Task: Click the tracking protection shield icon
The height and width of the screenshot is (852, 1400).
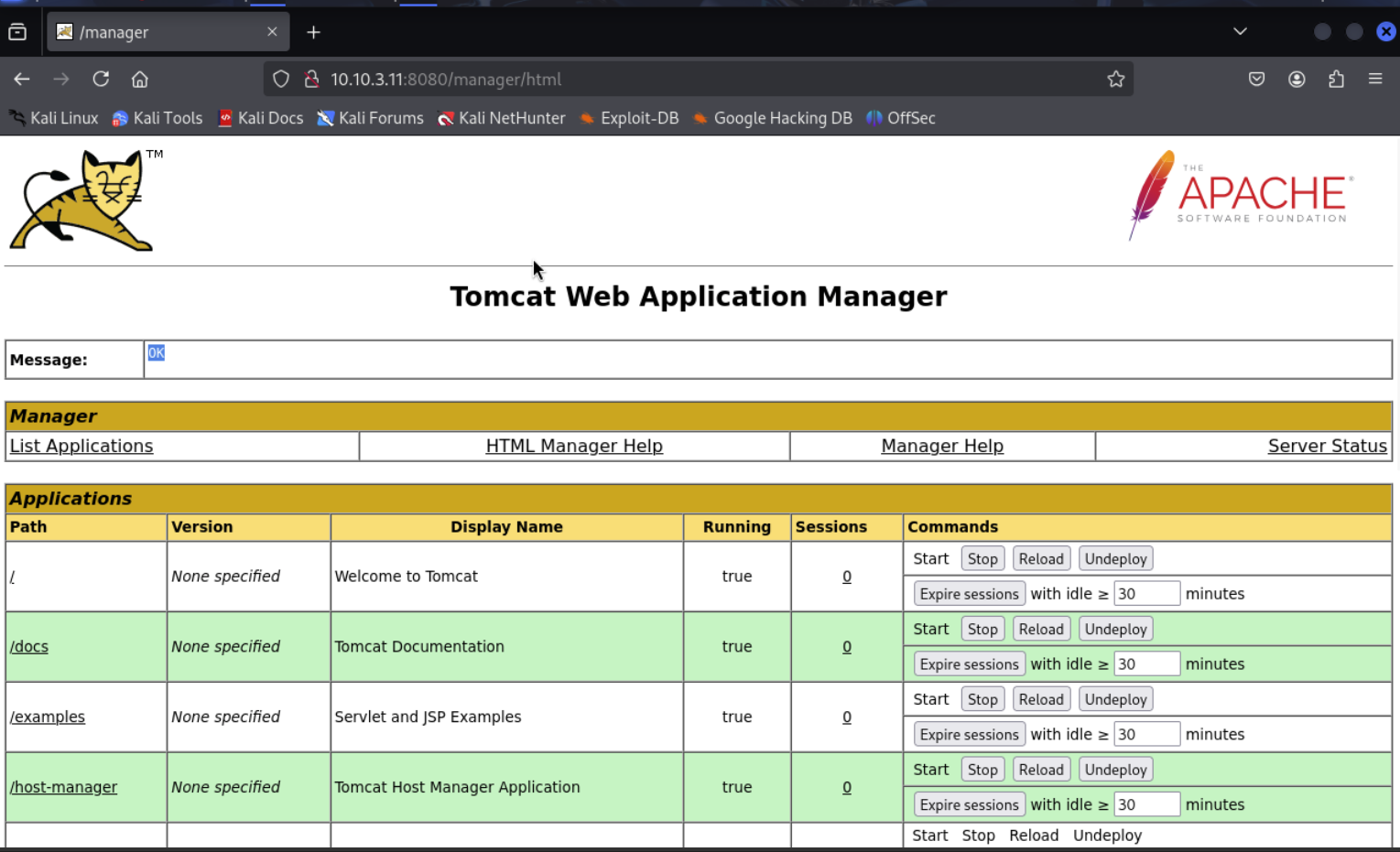Action: [x=281, y=80]
